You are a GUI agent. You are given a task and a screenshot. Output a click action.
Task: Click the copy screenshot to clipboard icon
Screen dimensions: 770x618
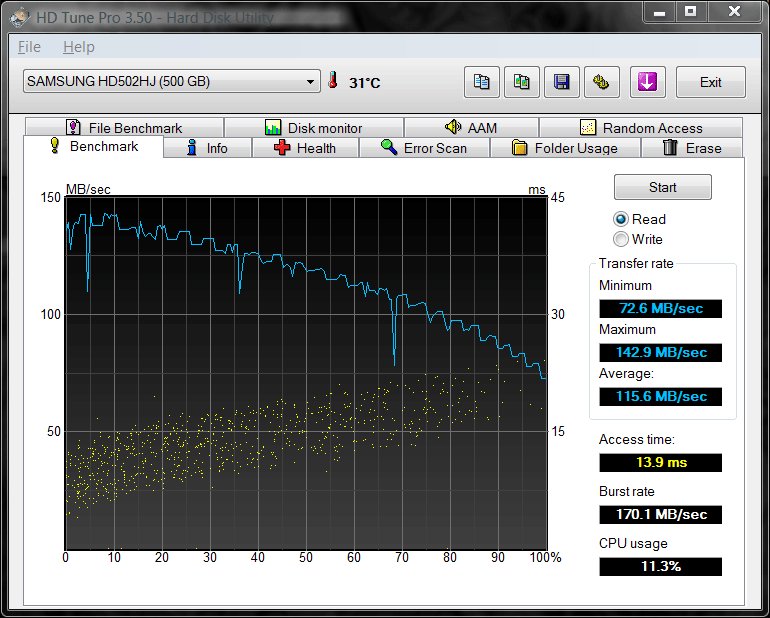522,82
